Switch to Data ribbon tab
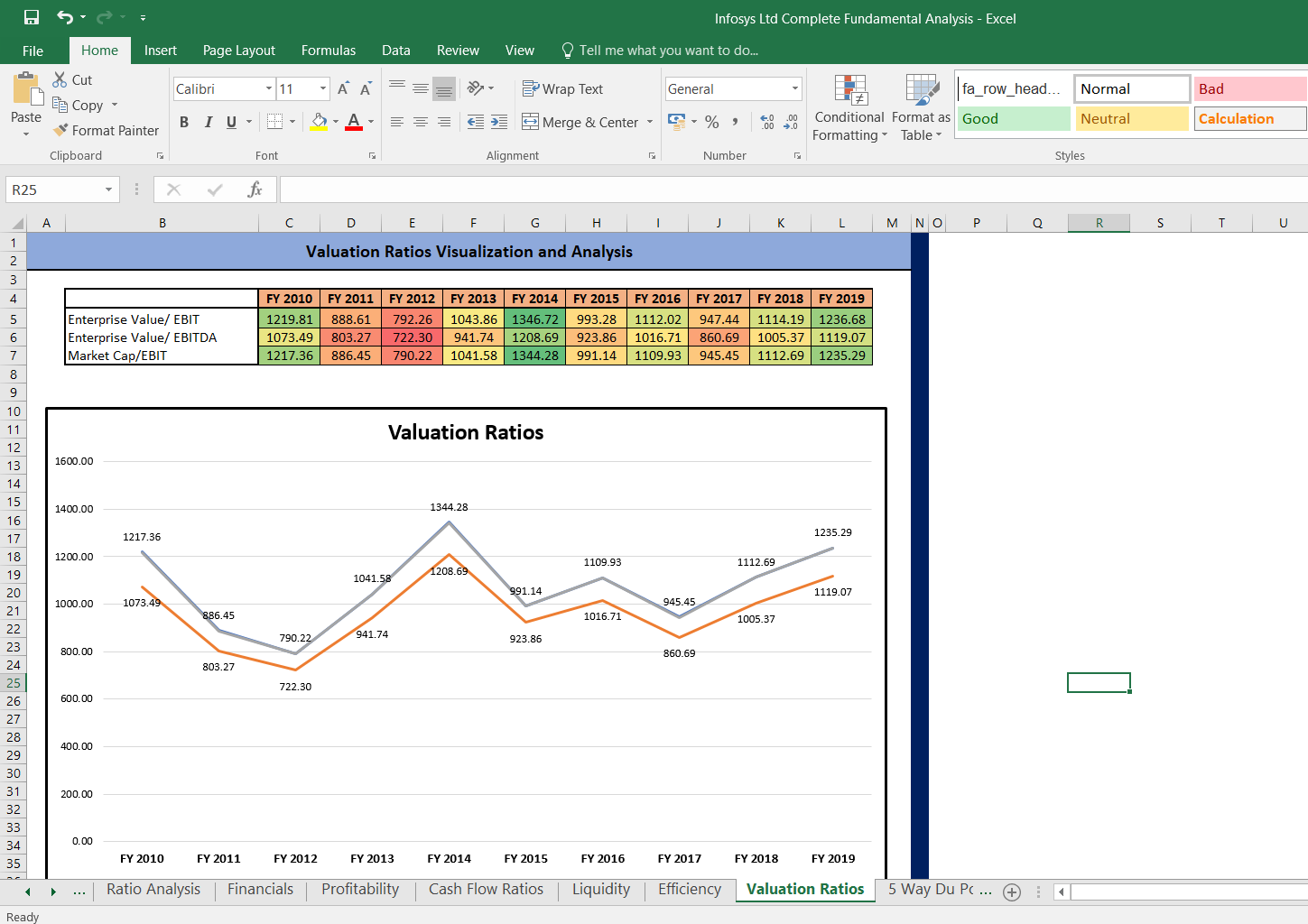 click(x=396, y=51)
